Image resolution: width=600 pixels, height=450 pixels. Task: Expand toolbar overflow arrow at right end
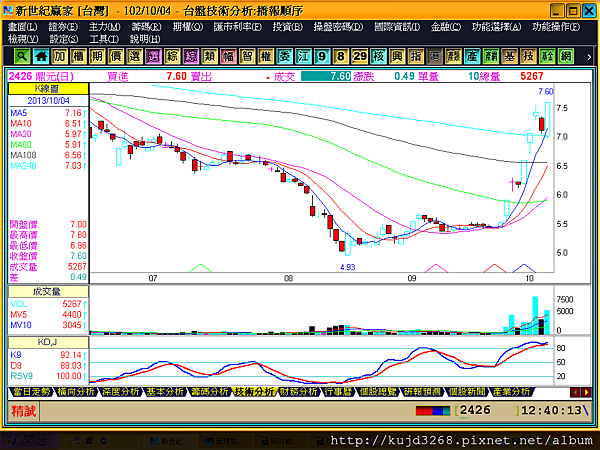tap(589, 57)
